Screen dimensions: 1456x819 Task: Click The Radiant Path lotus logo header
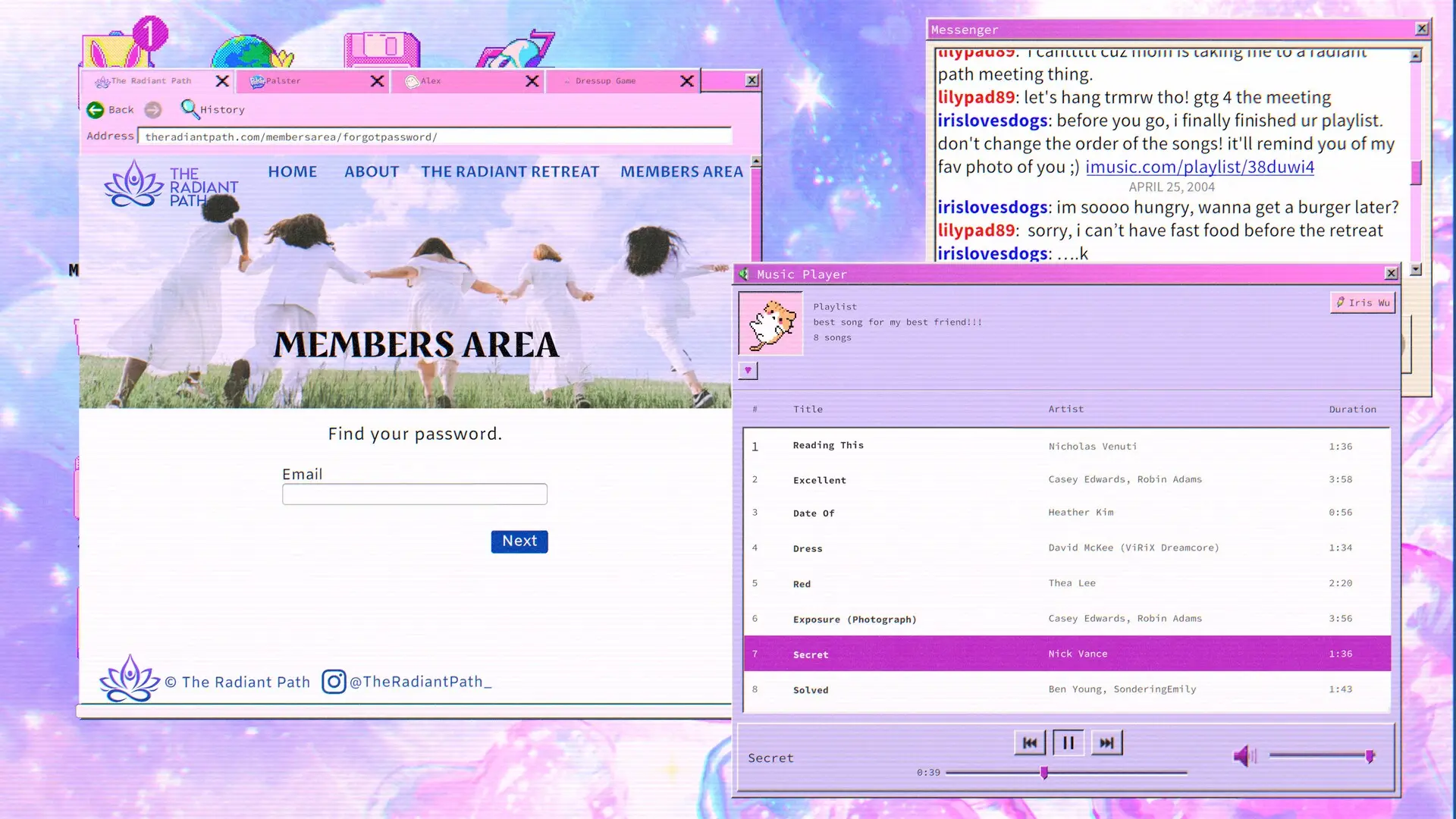tap(171, 184)
